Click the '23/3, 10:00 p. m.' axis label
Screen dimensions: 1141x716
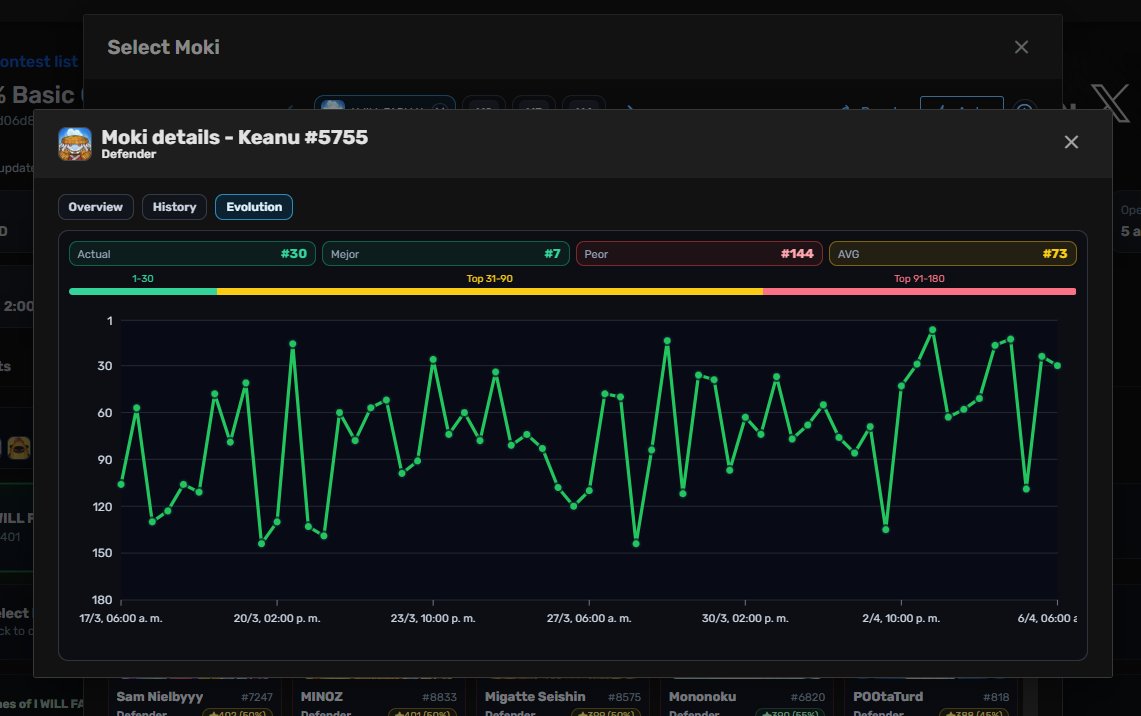(433, 618)
